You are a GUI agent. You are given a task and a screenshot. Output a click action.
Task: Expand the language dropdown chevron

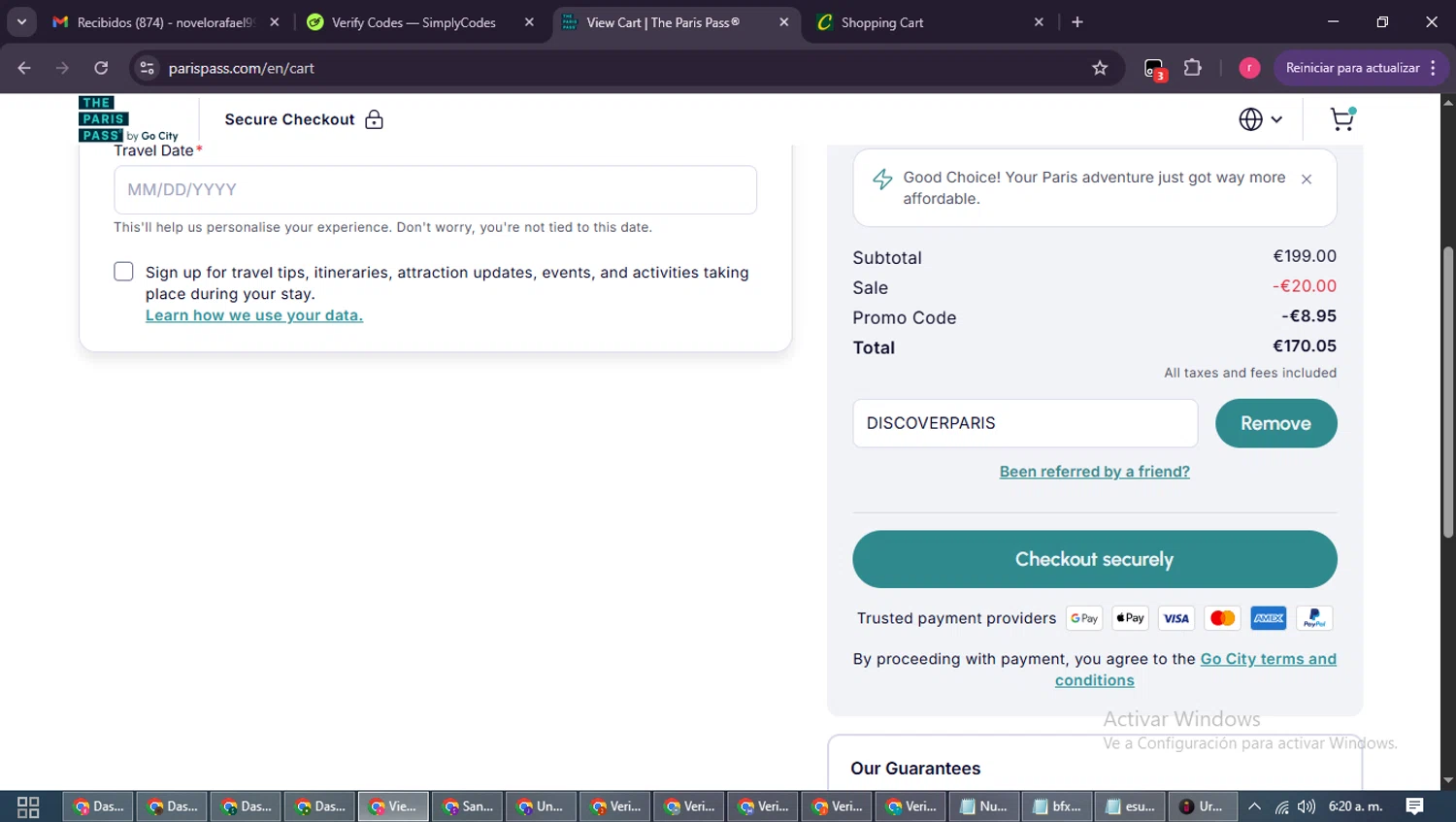click(x=1276, y=119)
